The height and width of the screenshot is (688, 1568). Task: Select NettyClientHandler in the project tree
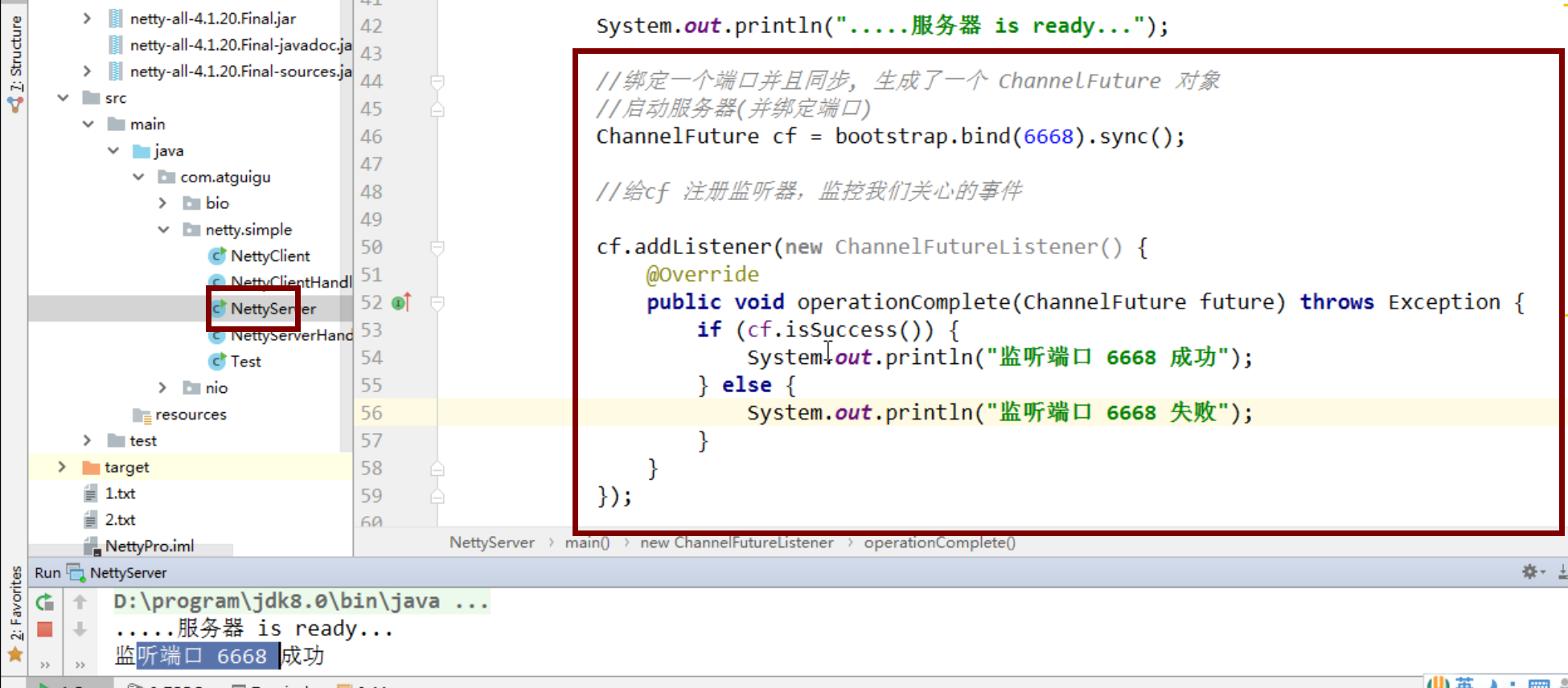[291, 282]
